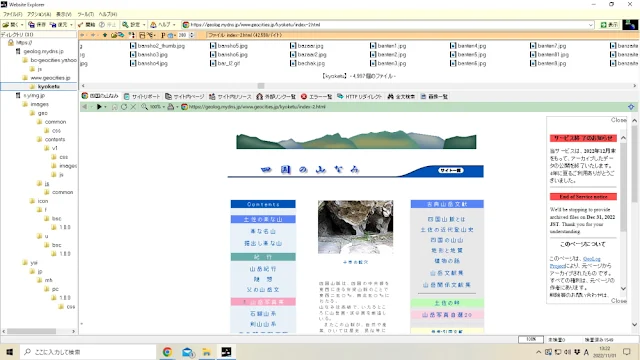Click the 開始 (Start) crawl icon
The height and width of the screenshot is (360, 640).
point(81,25)
